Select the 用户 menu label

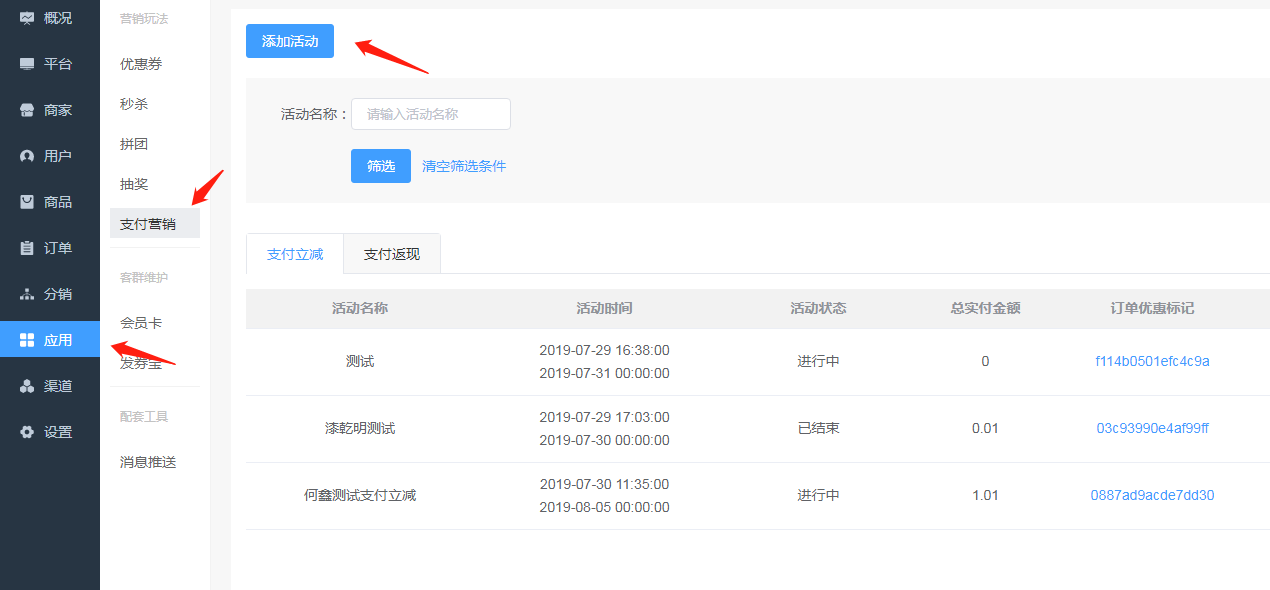coord(58,156)
